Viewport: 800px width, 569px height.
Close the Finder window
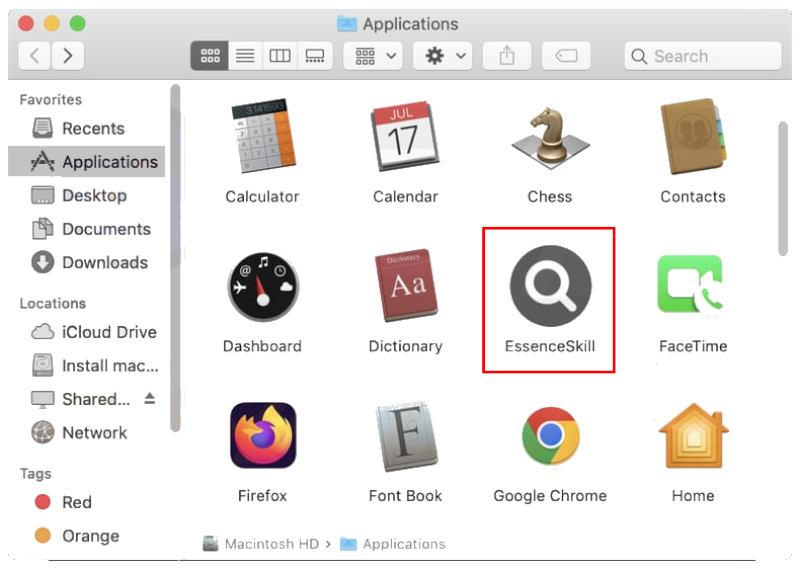coord(26,23)
